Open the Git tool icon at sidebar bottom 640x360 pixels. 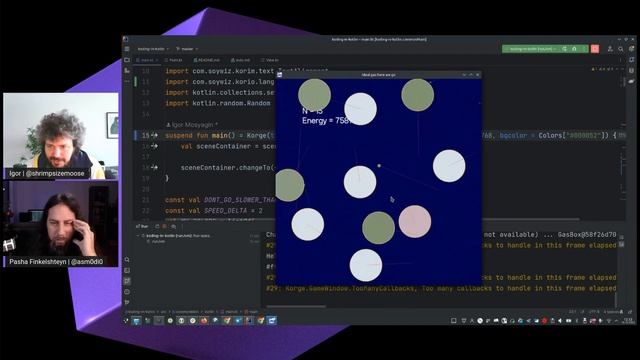pyautogui.click(x=127, y=302)
